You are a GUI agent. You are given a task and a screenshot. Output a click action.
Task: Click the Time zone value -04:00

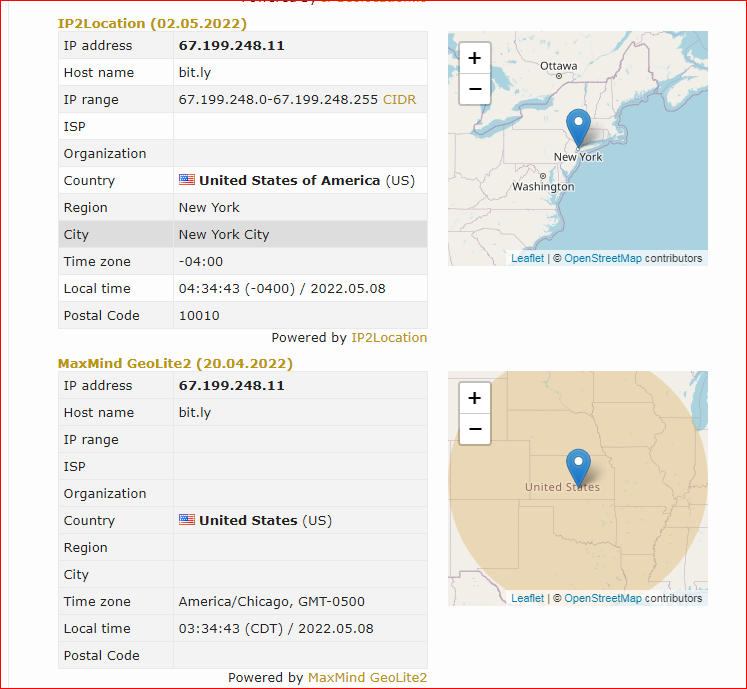click(x=201, y=262)
